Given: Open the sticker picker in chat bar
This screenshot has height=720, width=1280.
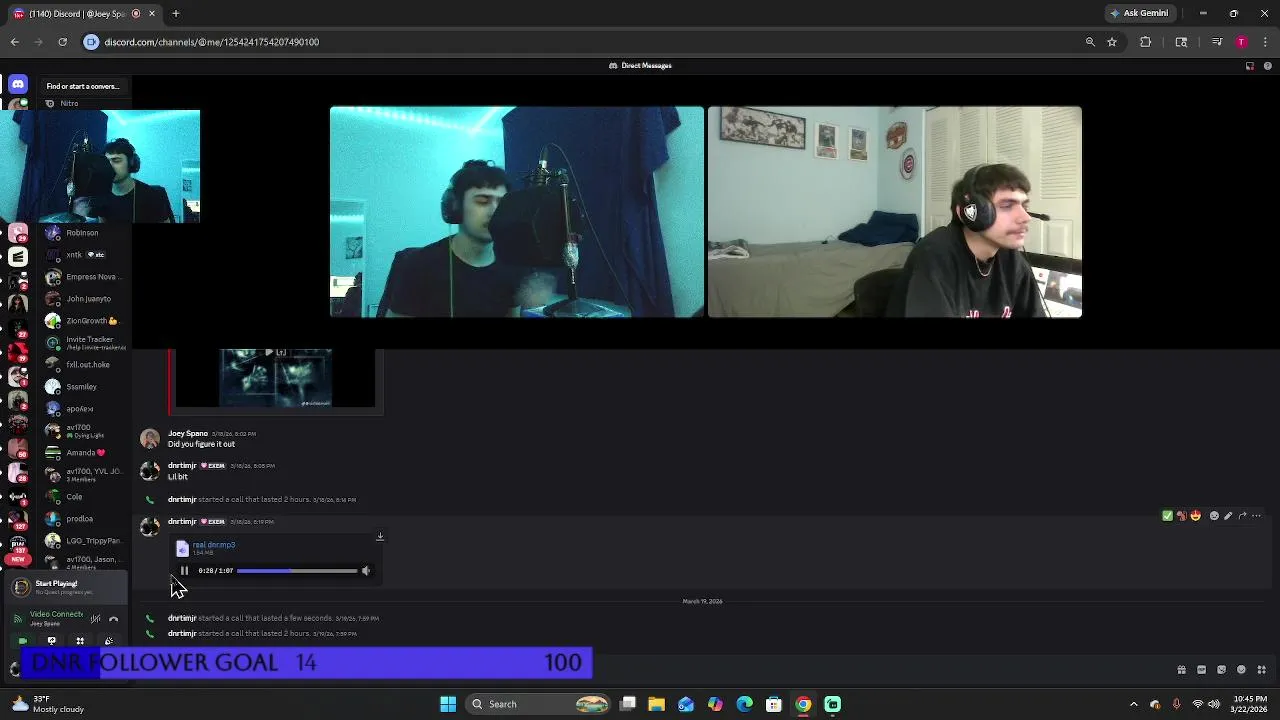Looking at the screenshot, I should [x=1221, y=670].
